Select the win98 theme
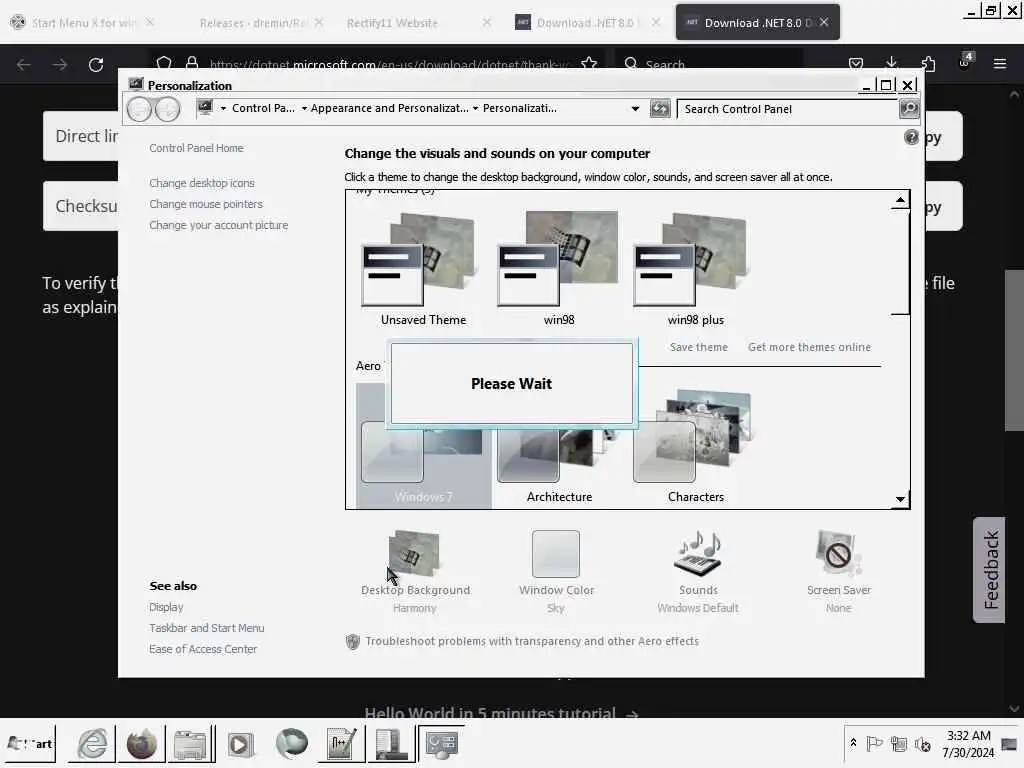 coord(559,270)
